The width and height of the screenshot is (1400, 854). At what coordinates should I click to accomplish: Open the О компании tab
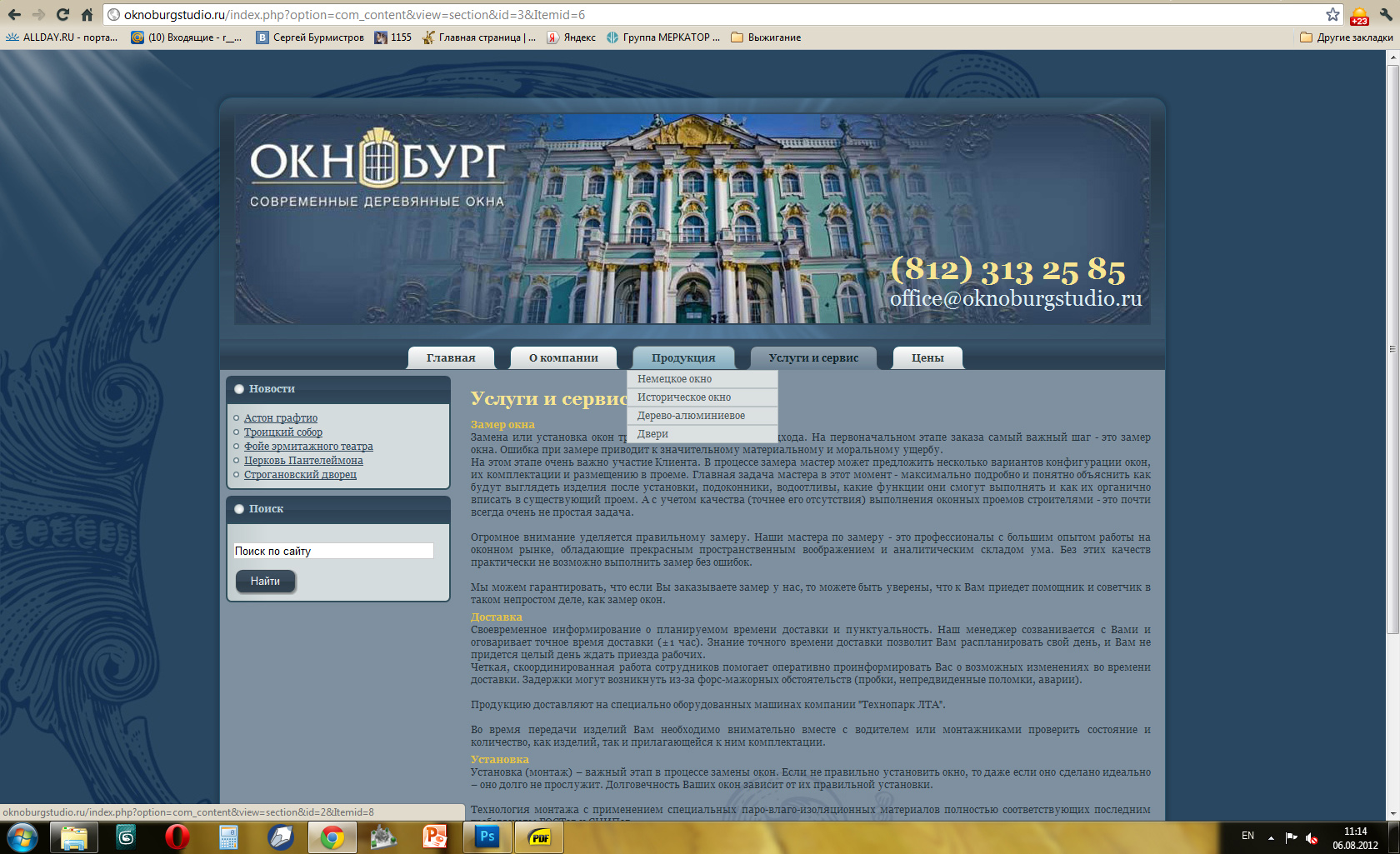point(563,357)
